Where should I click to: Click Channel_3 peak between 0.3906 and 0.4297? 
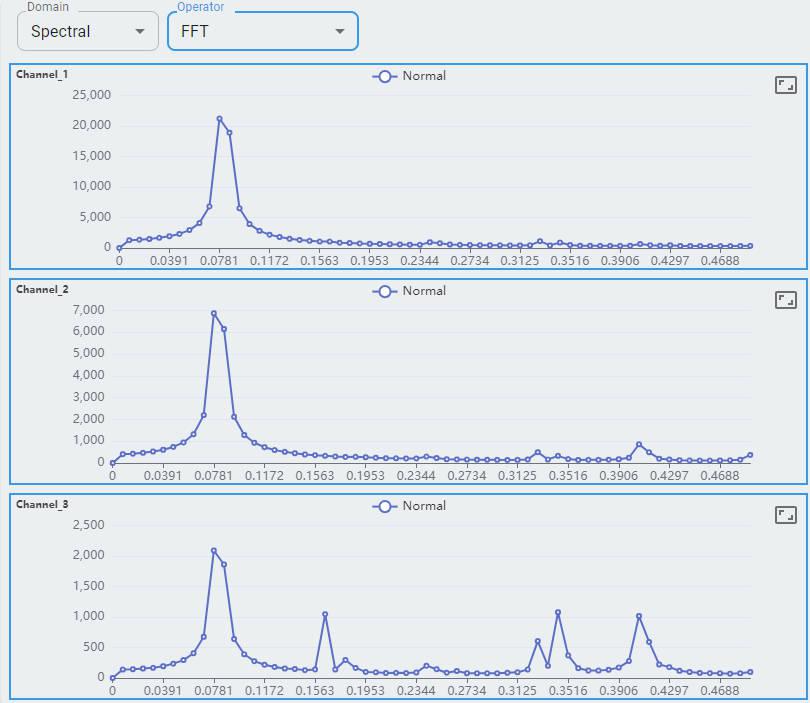[x=639, y=616]
